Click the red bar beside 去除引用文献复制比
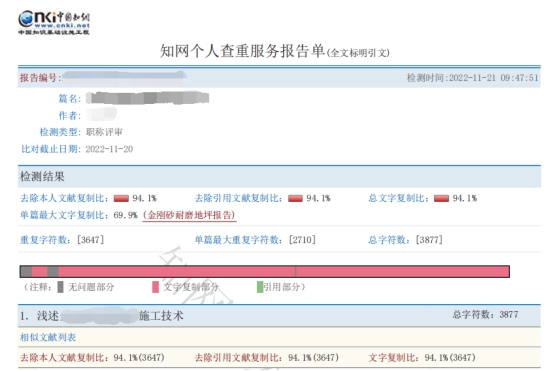Viewport: 554px width, 371px height. [x=295, y=198]
